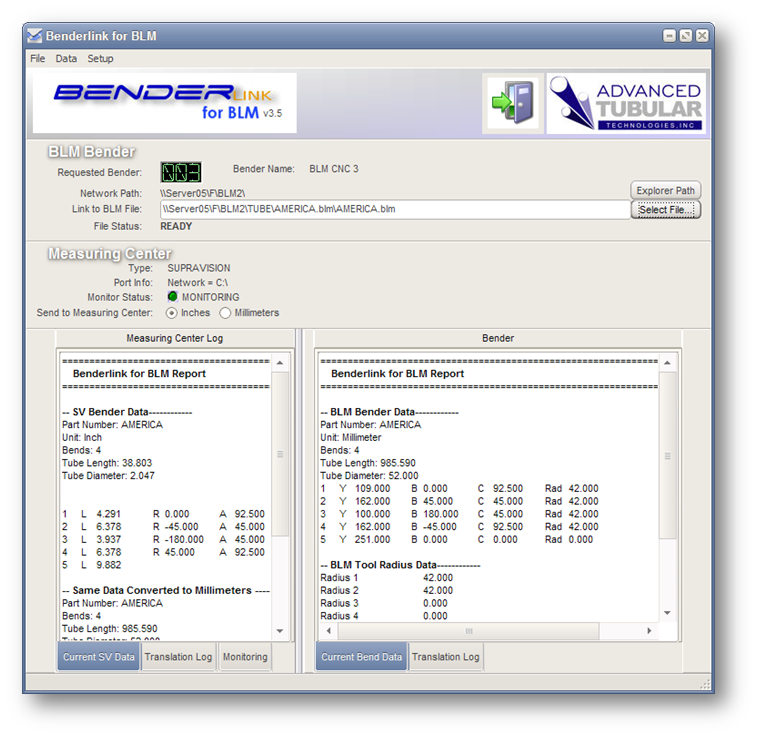The width and height of the screenshot is (757, 736).
Task: Select the Inches radio button
Action: (172, 313)
